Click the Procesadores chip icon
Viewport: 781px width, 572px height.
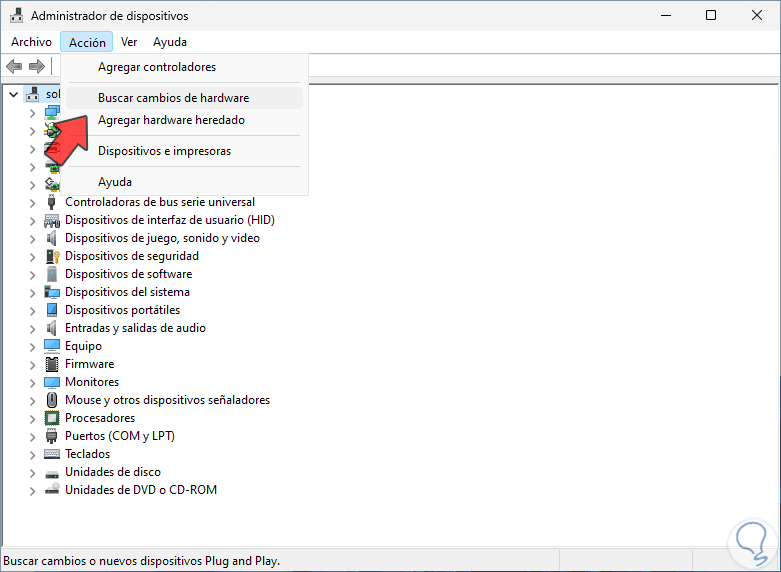[x=52, y=418]
